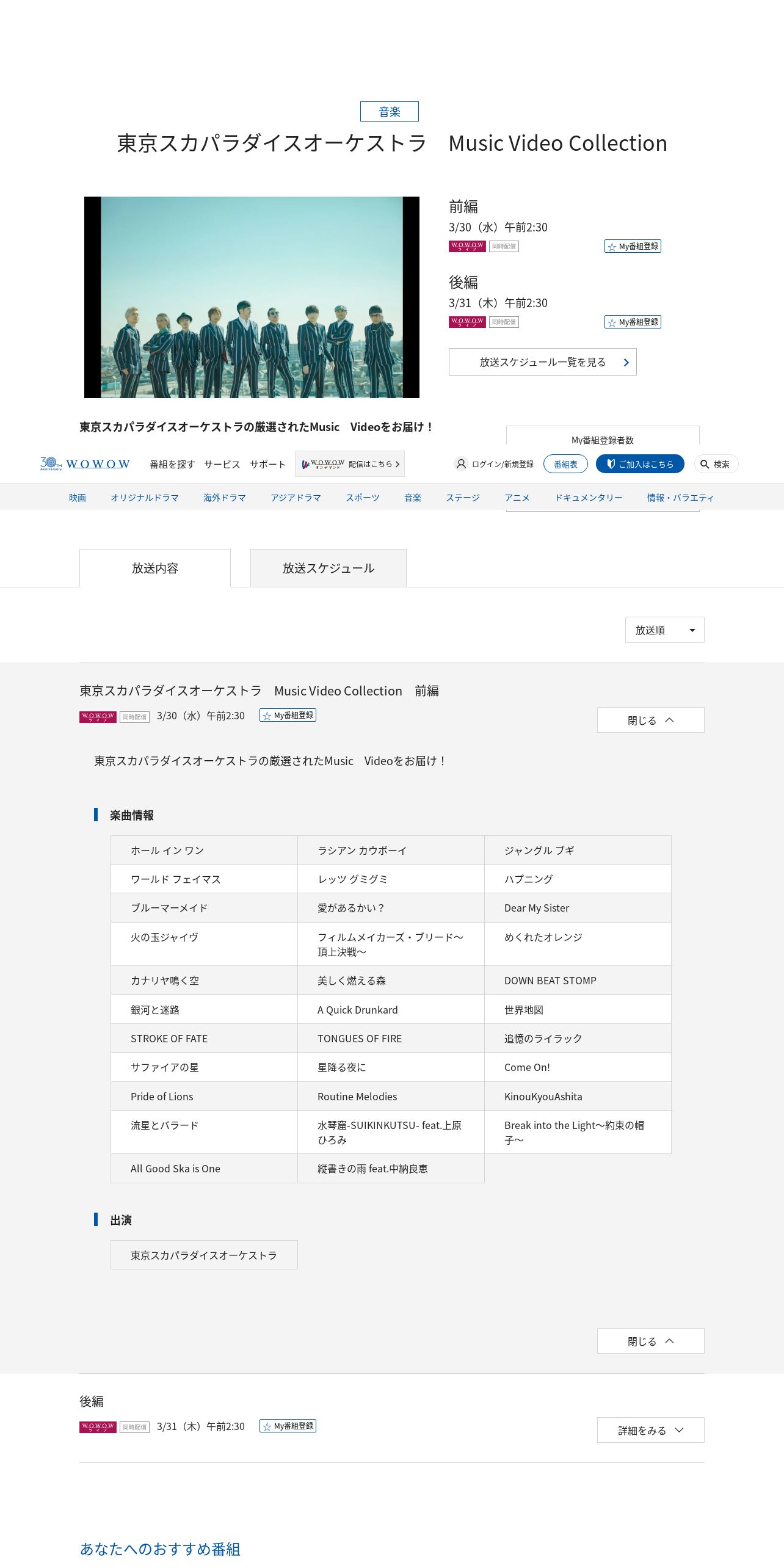Click the ご加入はこちら button
784x1568 pixels.
pos(640,464)
